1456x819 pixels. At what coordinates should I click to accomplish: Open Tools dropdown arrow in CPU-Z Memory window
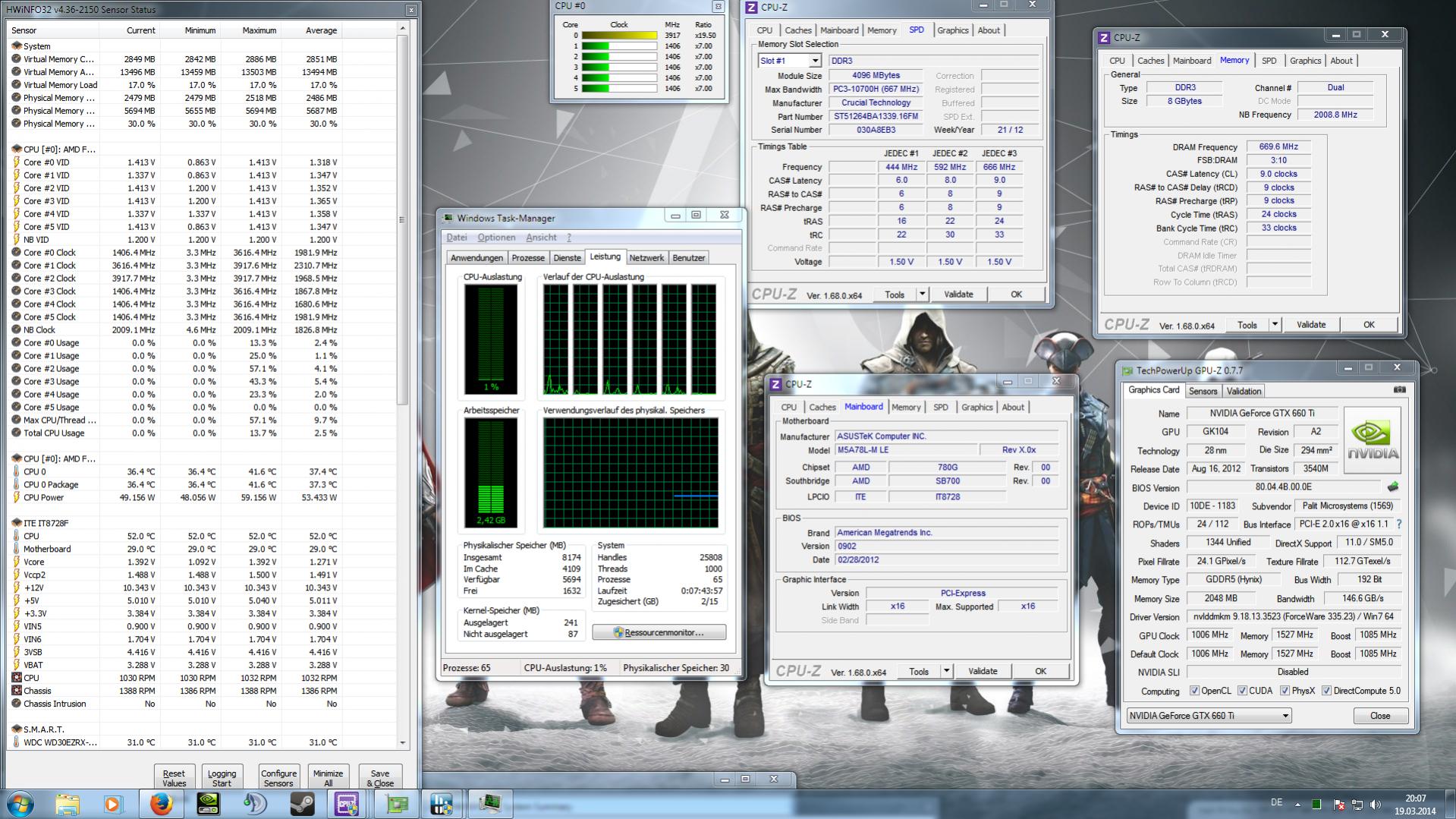1275,324
